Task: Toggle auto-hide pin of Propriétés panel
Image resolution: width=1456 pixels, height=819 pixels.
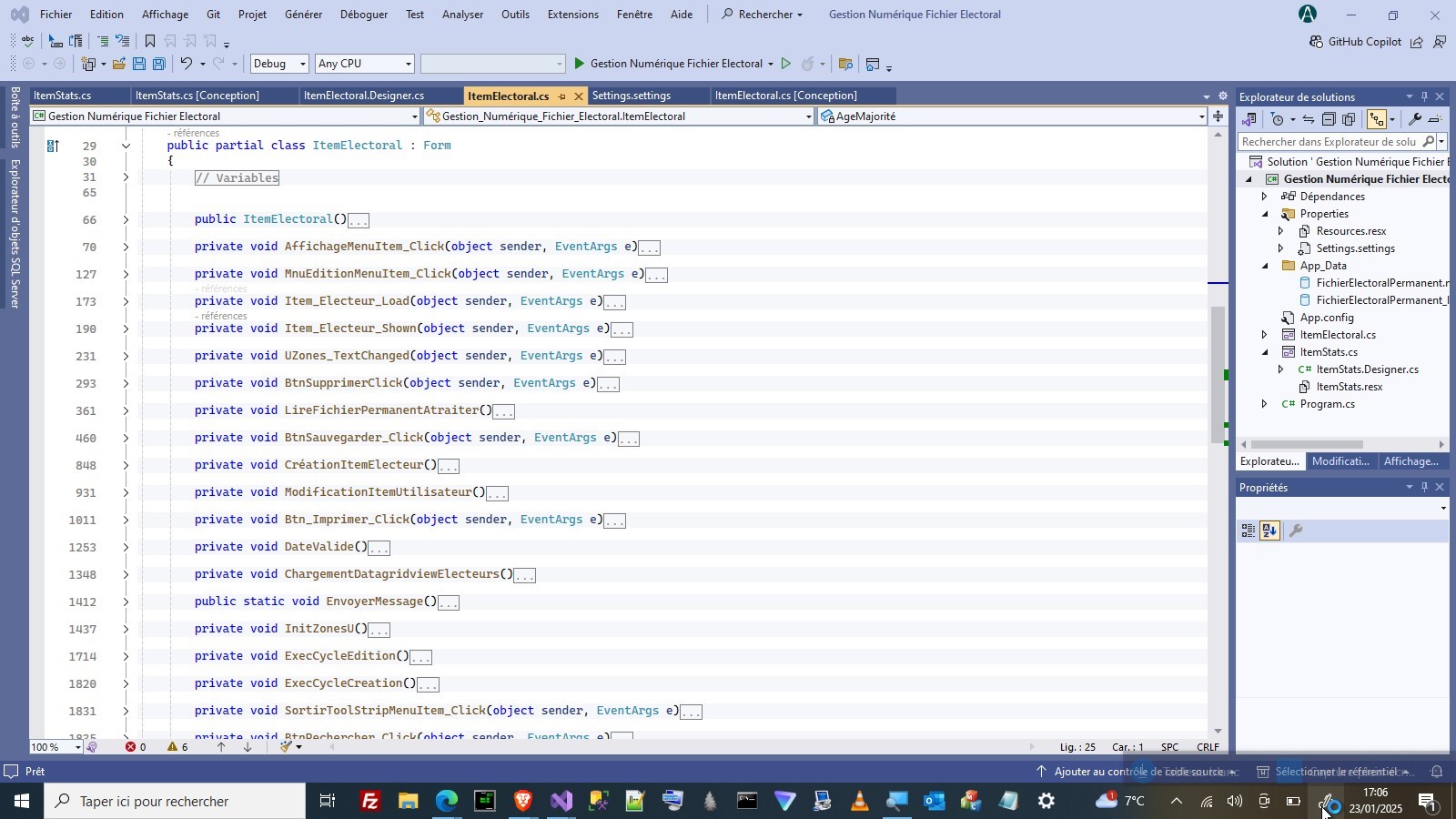Action: click(1424, 487)
